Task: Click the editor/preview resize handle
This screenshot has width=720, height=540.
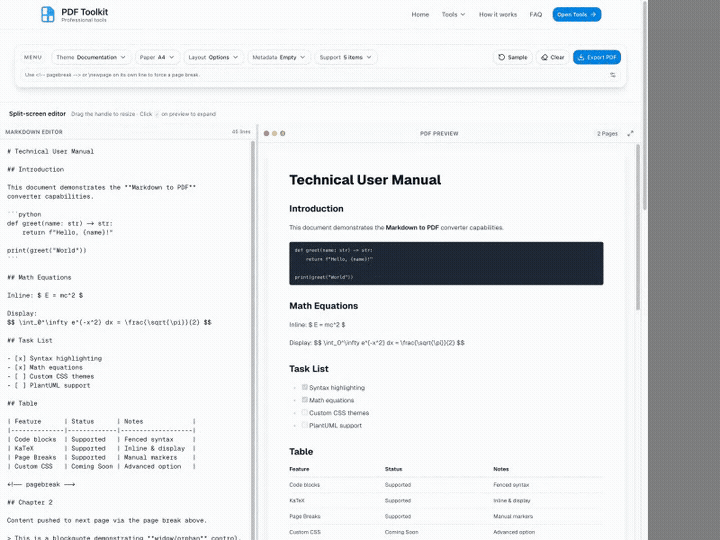Action: 257,332
